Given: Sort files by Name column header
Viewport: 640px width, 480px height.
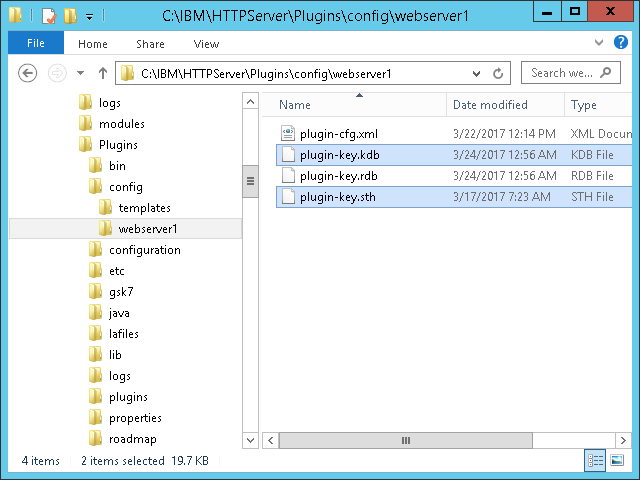Looking at the screenshot, I should pos(295,105).
